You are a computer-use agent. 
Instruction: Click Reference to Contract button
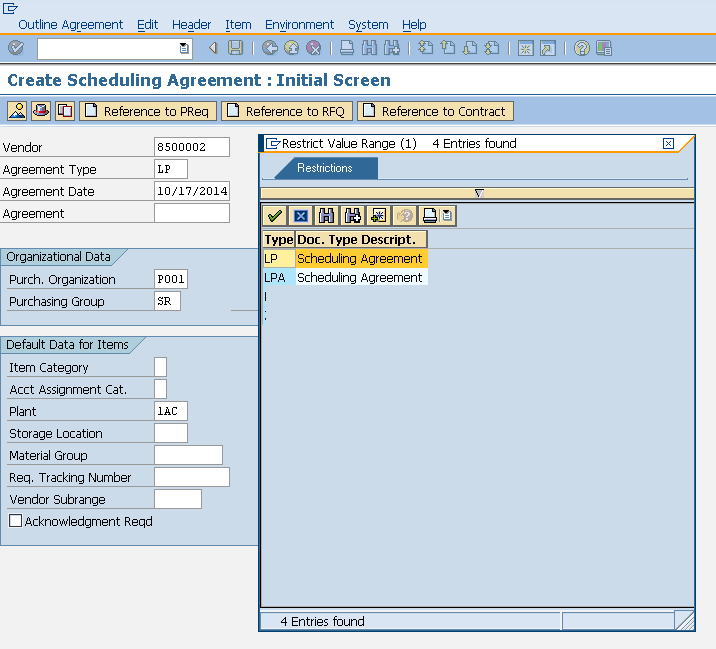436,111
